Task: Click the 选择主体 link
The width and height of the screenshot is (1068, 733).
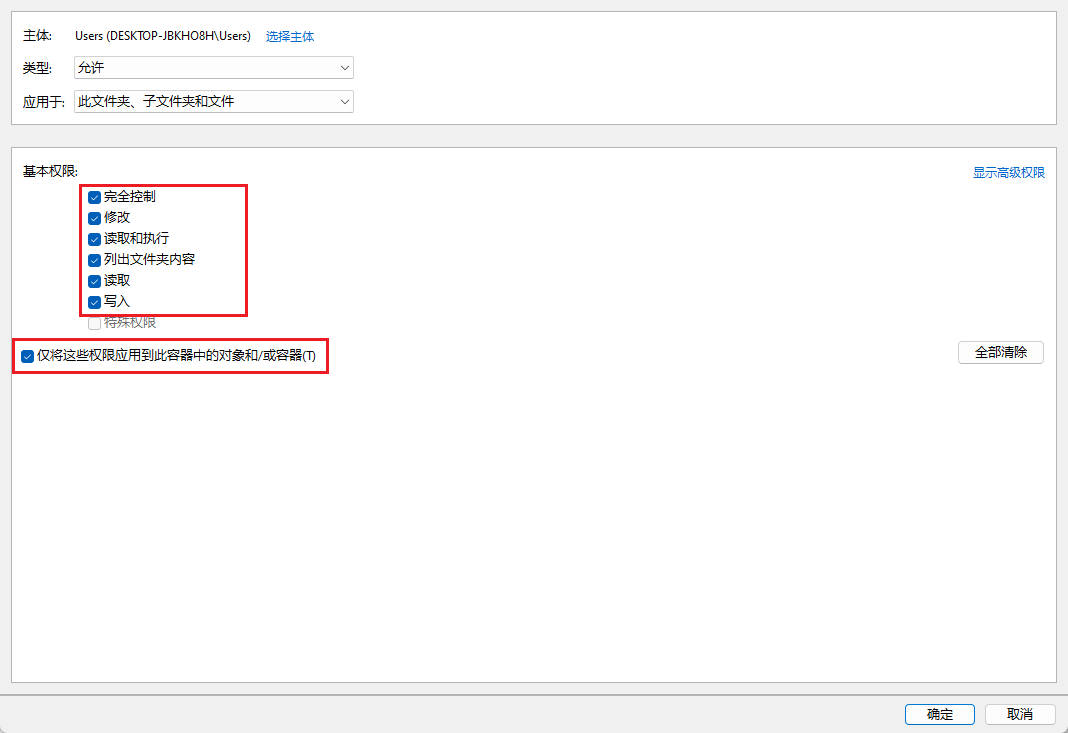Action: (x=290, y=36)
